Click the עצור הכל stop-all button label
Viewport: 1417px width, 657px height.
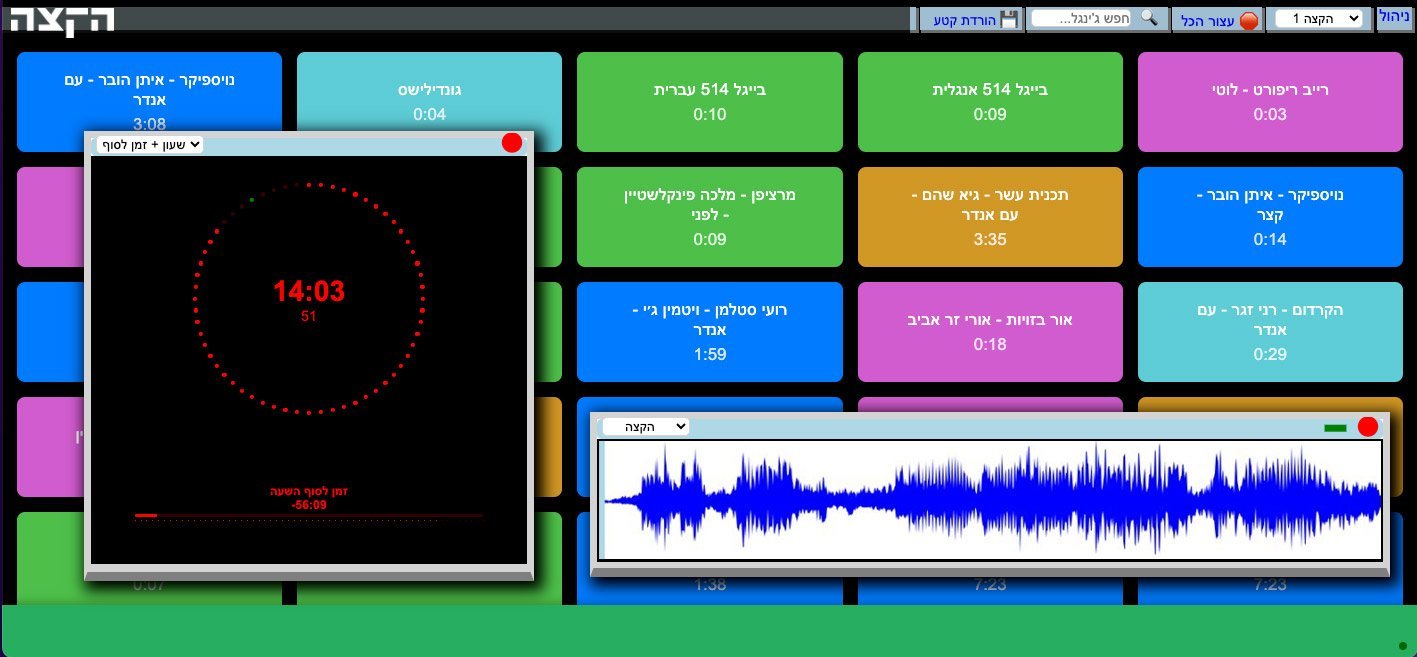(x=1208, y=20)
